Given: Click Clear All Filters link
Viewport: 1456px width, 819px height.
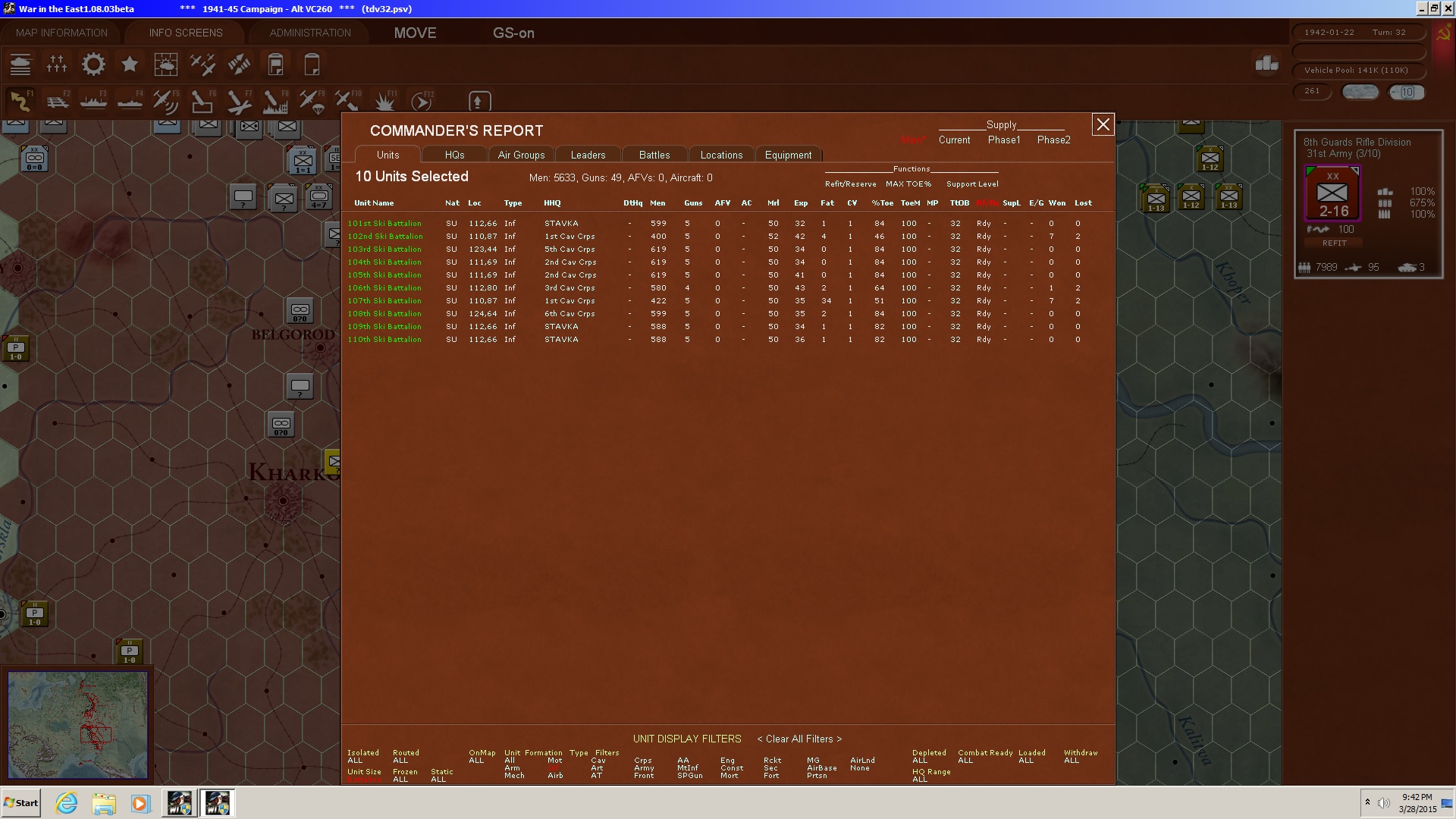Looking at the screenshot, I should click(x=799, y=739).
